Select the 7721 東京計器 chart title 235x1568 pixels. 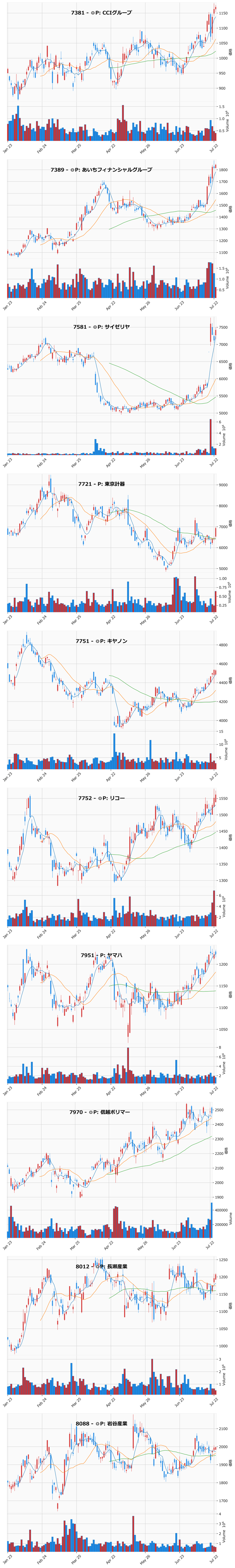click(x=101, y=484)
